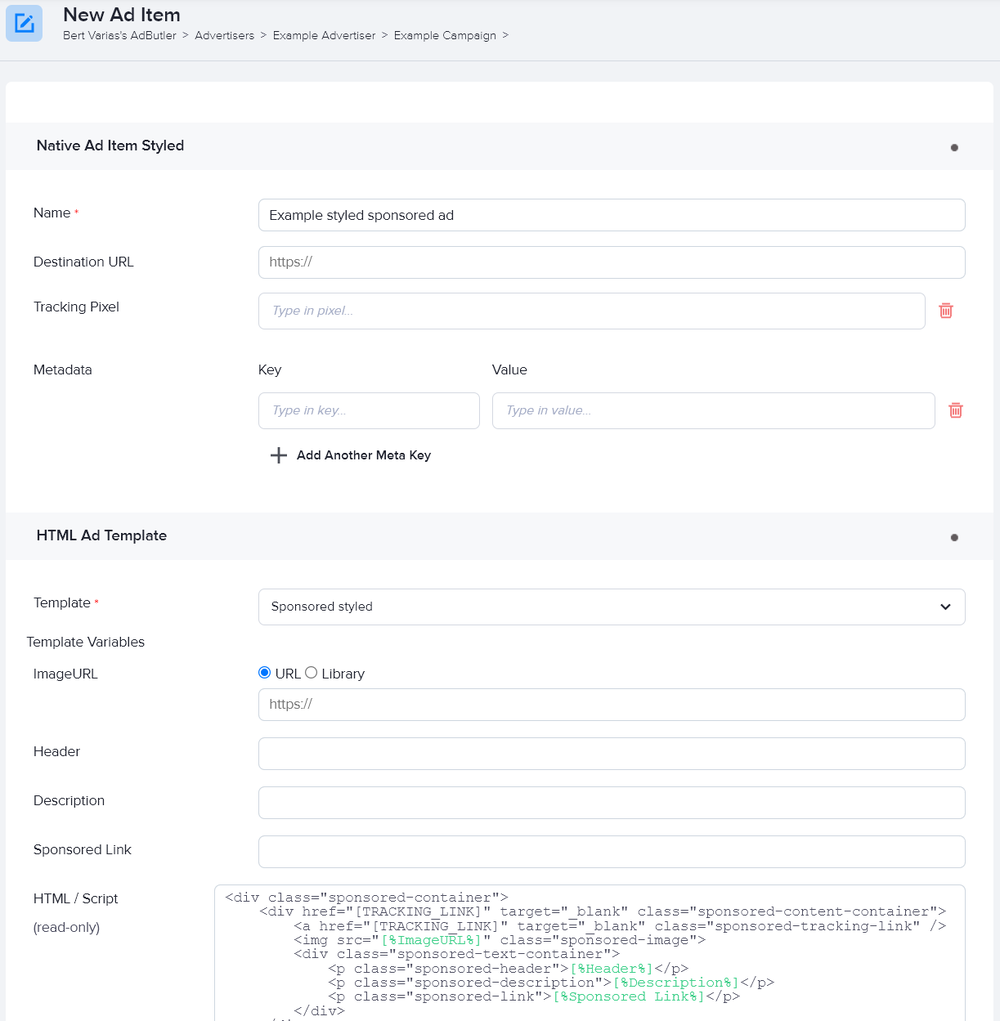Click the Template Variables label
The image size is (1000, 1021).
pos(86,642)
